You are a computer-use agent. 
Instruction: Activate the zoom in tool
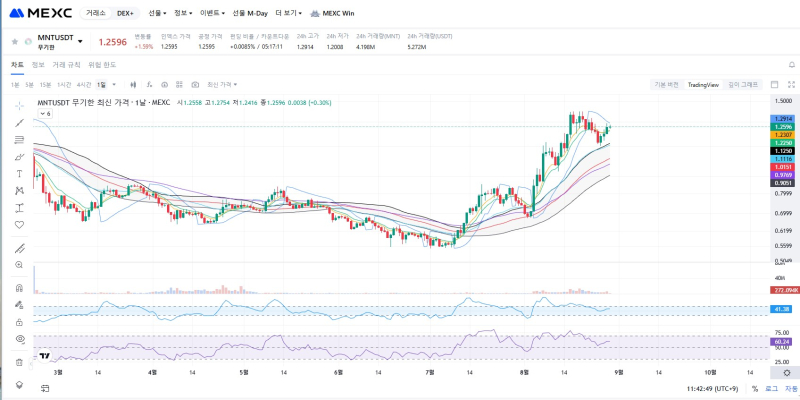19,265
